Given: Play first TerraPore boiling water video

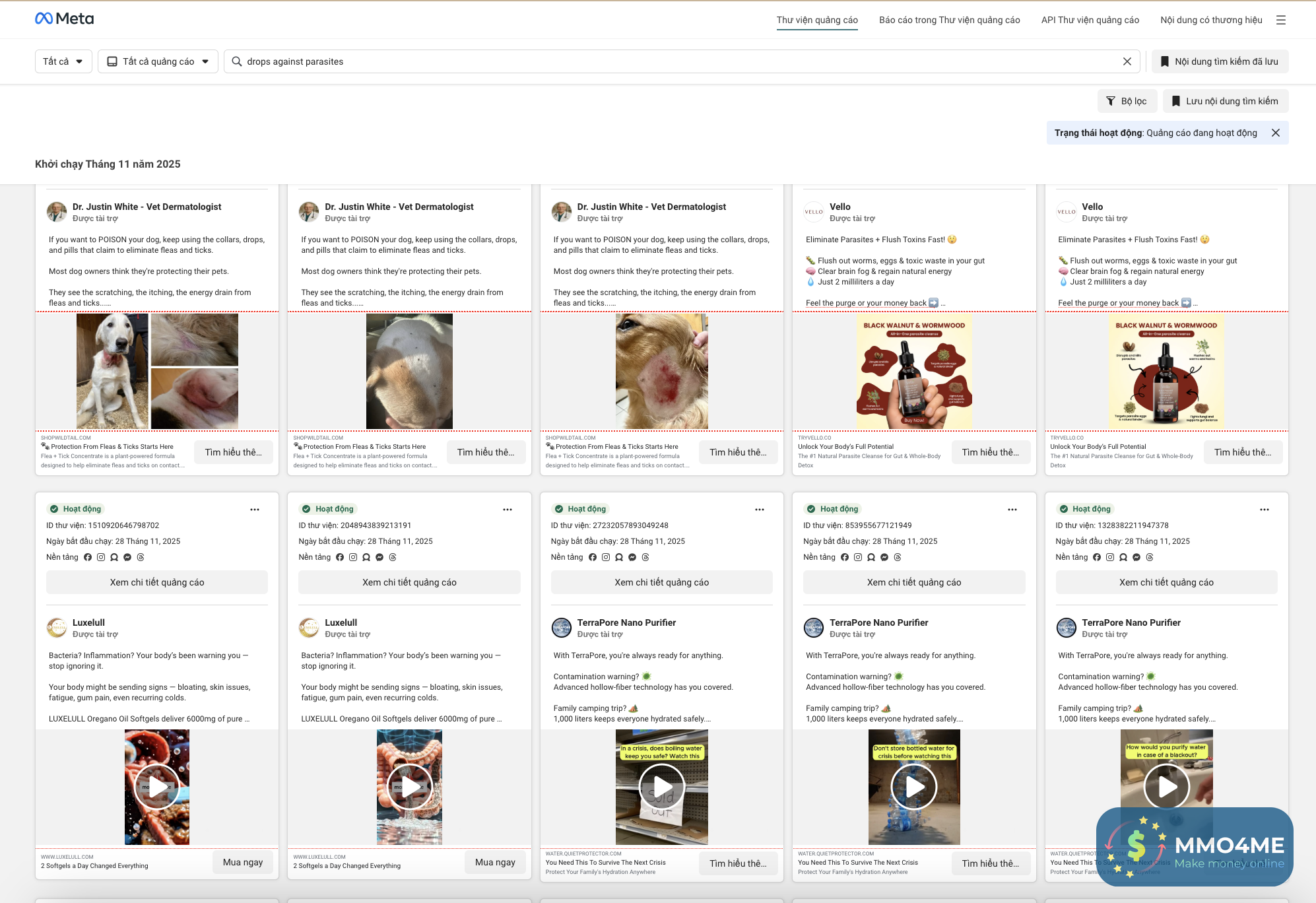Looking at the screenshot, I should click(x=661, y=787).
